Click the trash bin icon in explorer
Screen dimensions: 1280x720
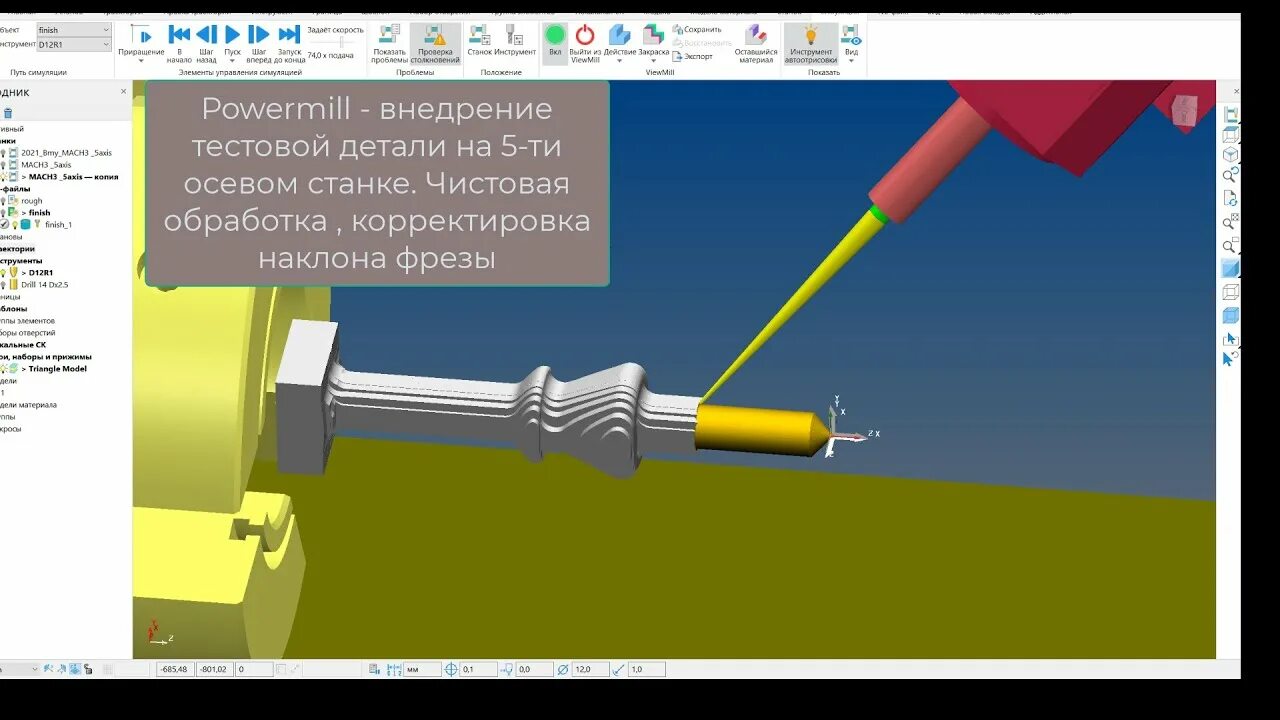pos(8,113)
